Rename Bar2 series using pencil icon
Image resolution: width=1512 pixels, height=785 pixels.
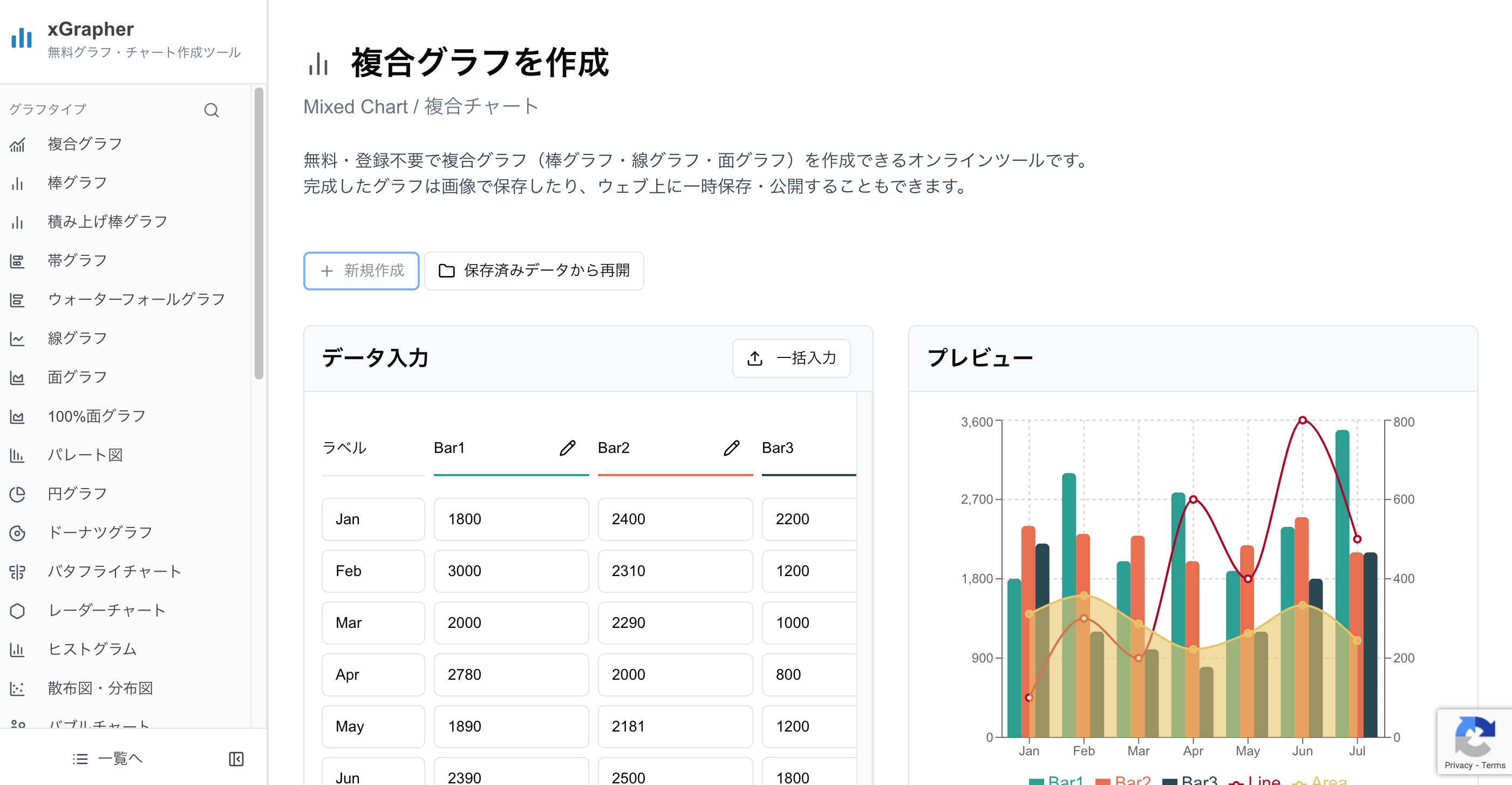(x=731, y=448)
